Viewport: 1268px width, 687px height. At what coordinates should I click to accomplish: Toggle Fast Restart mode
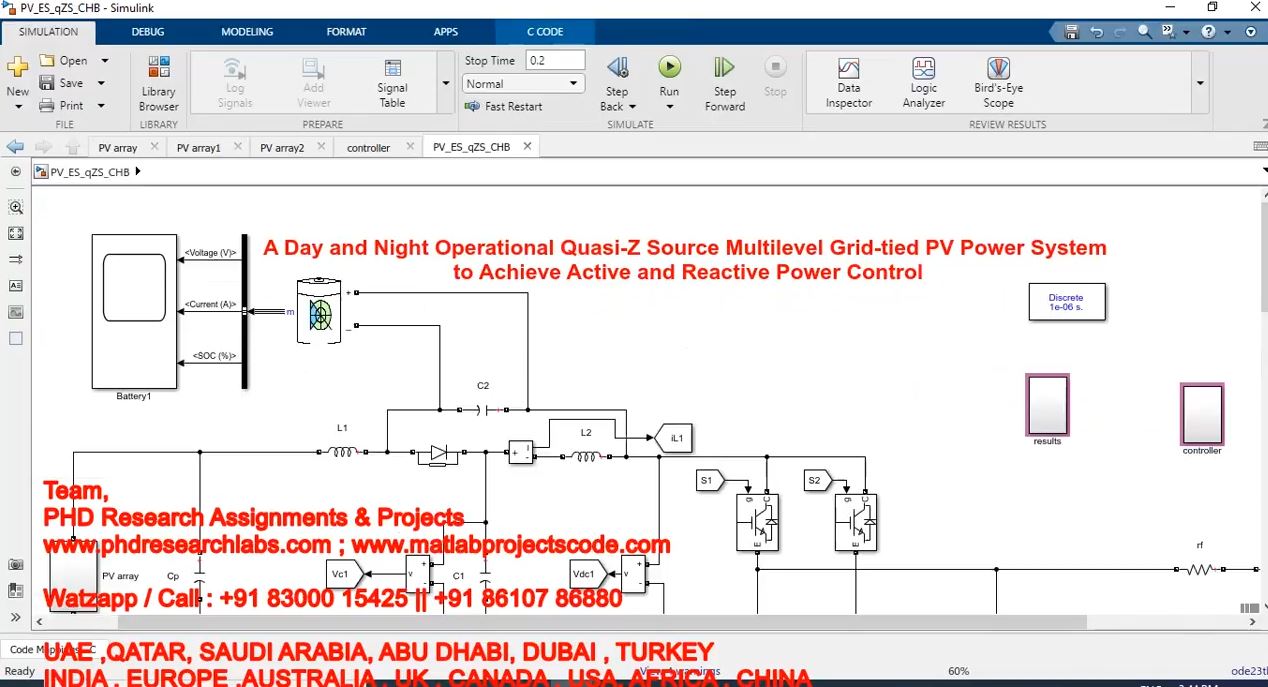coord(504,106)
